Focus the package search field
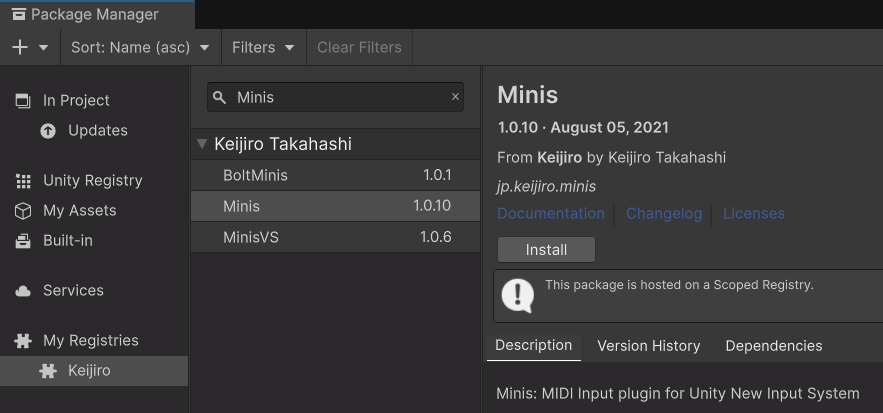 click(338, 97)
